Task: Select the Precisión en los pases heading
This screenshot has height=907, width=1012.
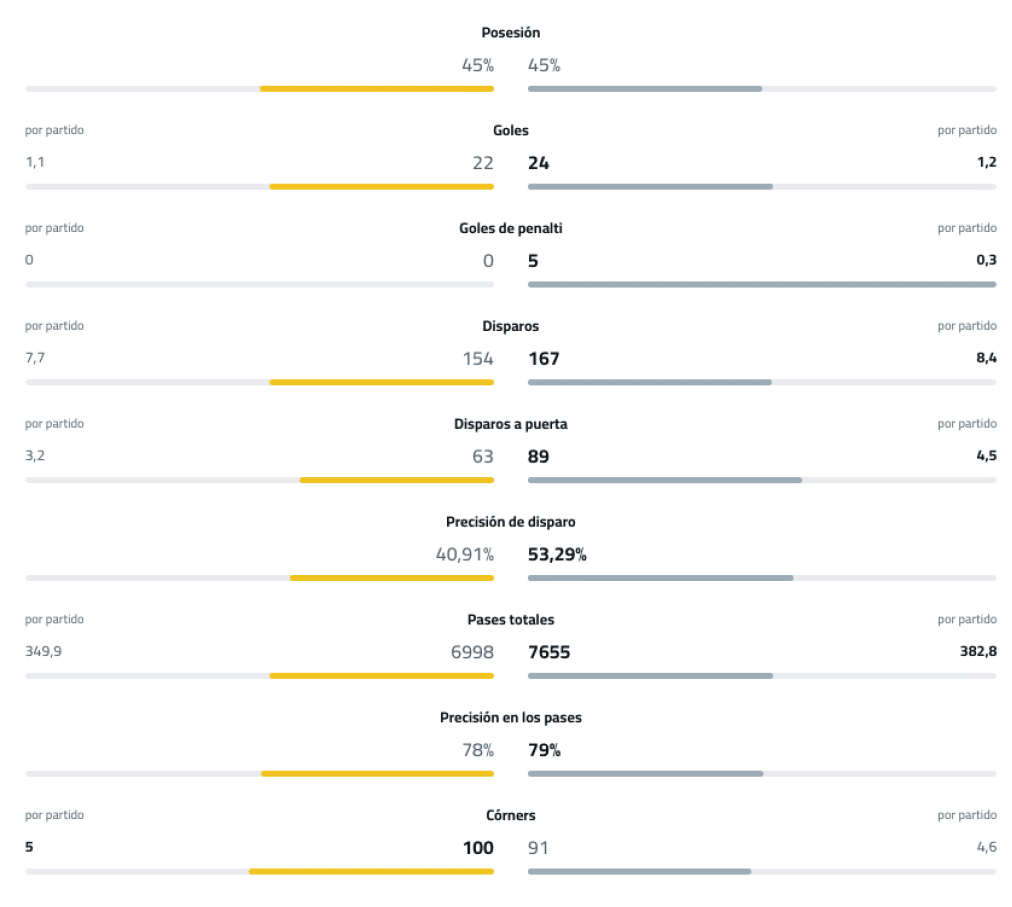Action: coord(510,718)
